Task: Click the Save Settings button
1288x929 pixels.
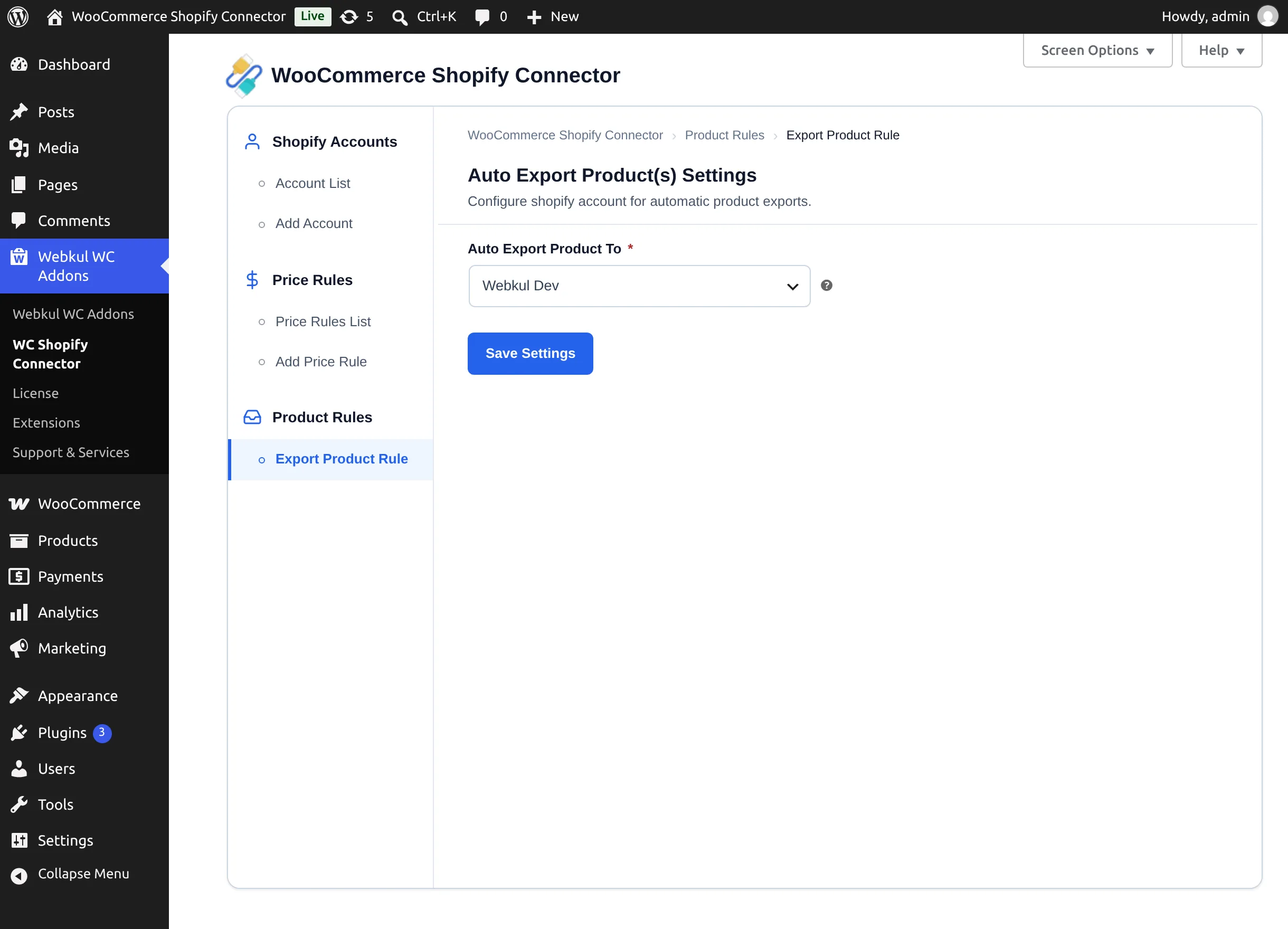Action: [x=531, y=353]
